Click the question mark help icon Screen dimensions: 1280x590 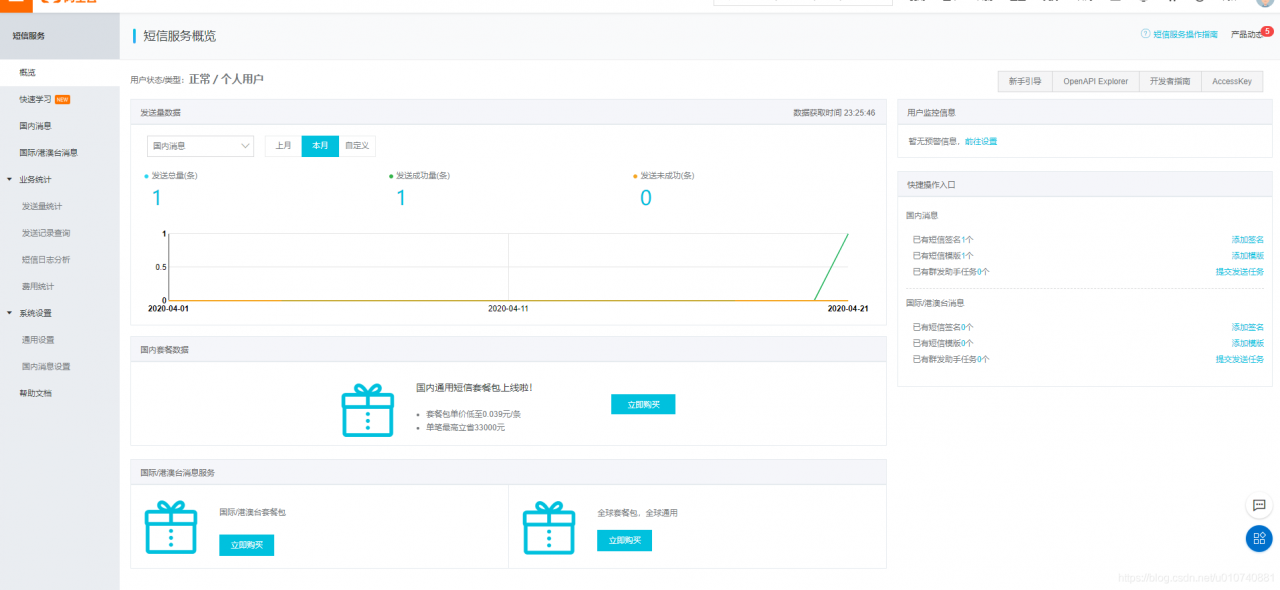coord(1145,34)
